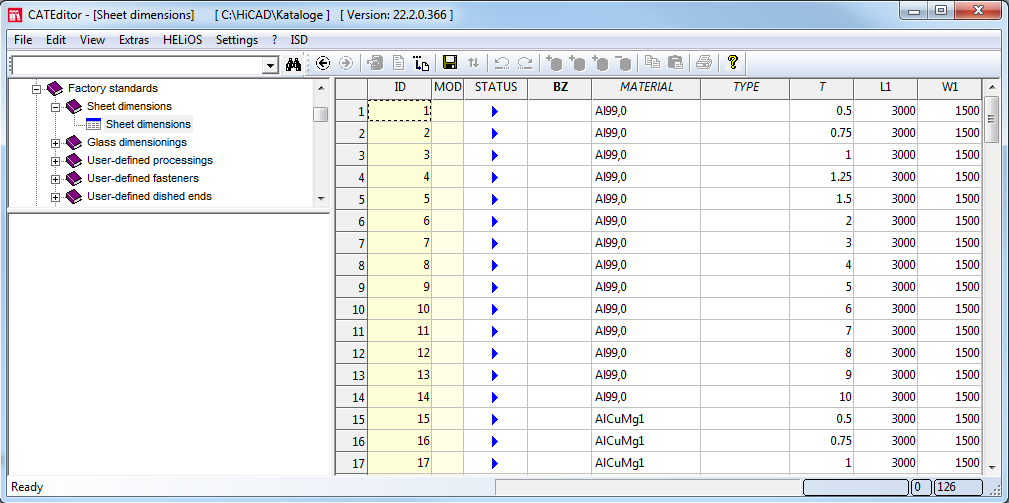Click the Copy icon in toolbar
1009x503 pixels.
(652, 63)
